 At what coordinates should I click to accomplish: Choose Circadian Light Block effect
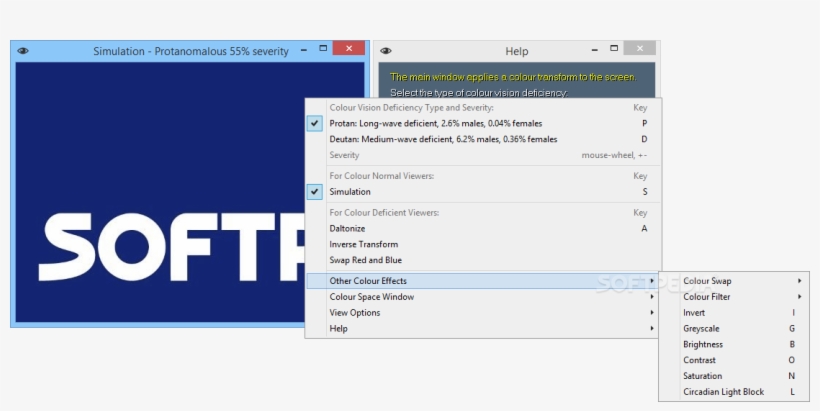tap(723, 392)
